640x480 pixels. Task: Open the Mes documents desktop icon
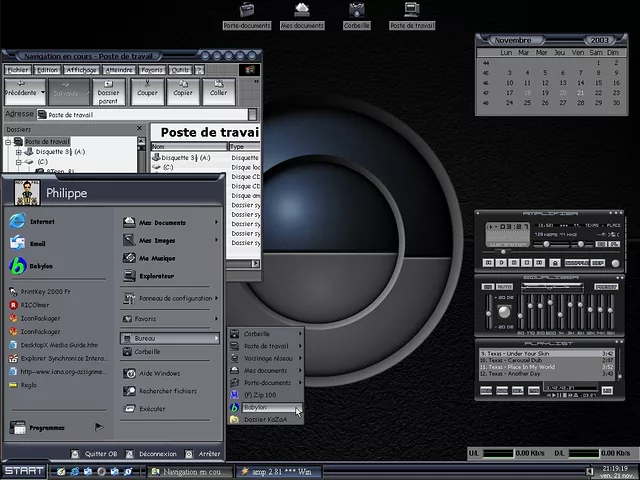(x=301, y=10)
